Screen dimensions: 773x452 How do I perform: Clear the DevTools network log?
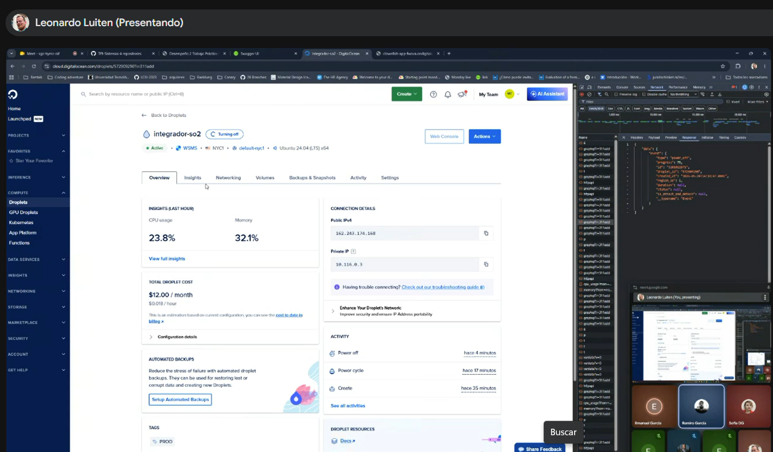coord(589,94)
